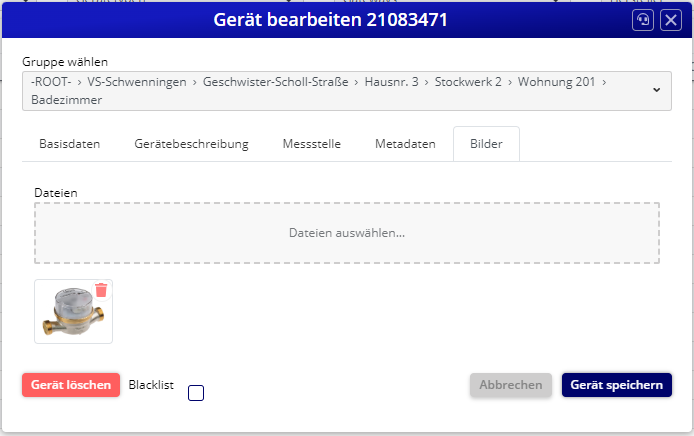Screen dimensions: 694x436
Task: Select VS-Schwenningen in the group path
Action: (139, 82)
